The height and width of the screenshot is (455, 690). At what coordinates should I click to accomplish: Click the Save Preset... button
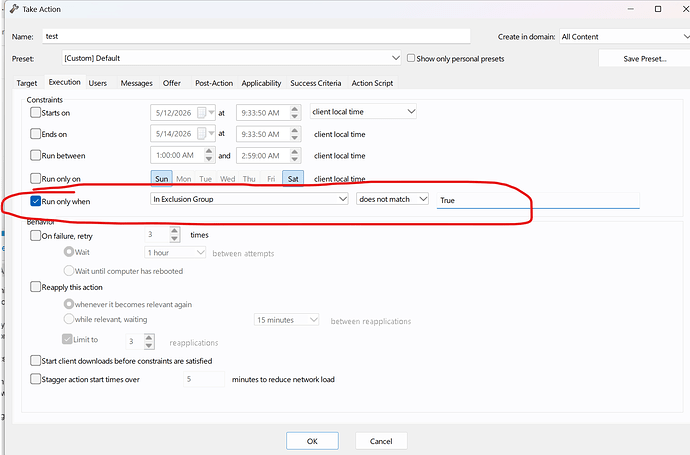coord(645,59)
